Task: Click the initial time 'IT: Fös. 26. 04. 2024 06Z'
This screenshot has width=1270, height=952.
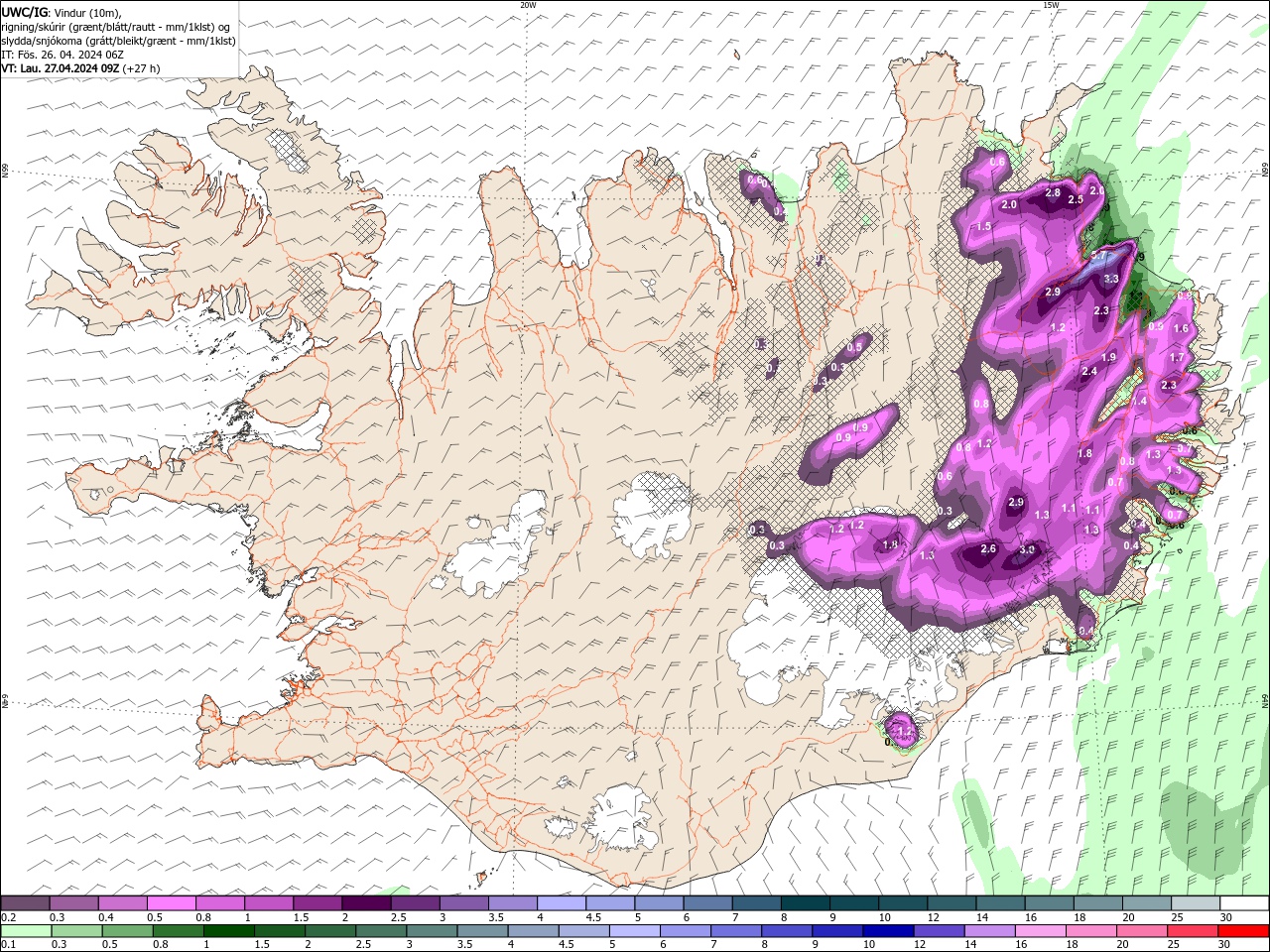Action: click(63, 55)
